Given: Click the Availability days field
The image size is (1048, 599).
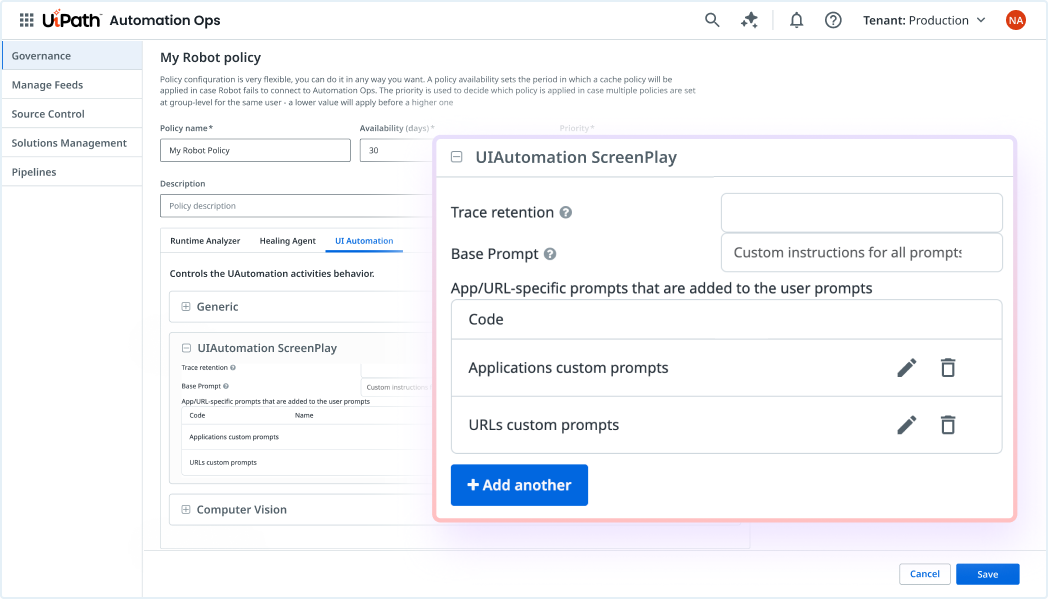Looking at the screenshot, I should 397,150.
